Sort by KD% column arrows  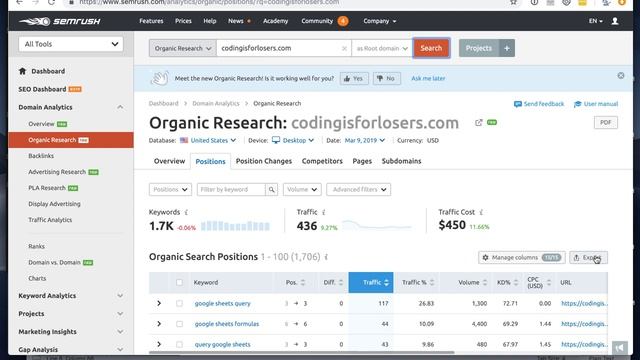point(516,282)
